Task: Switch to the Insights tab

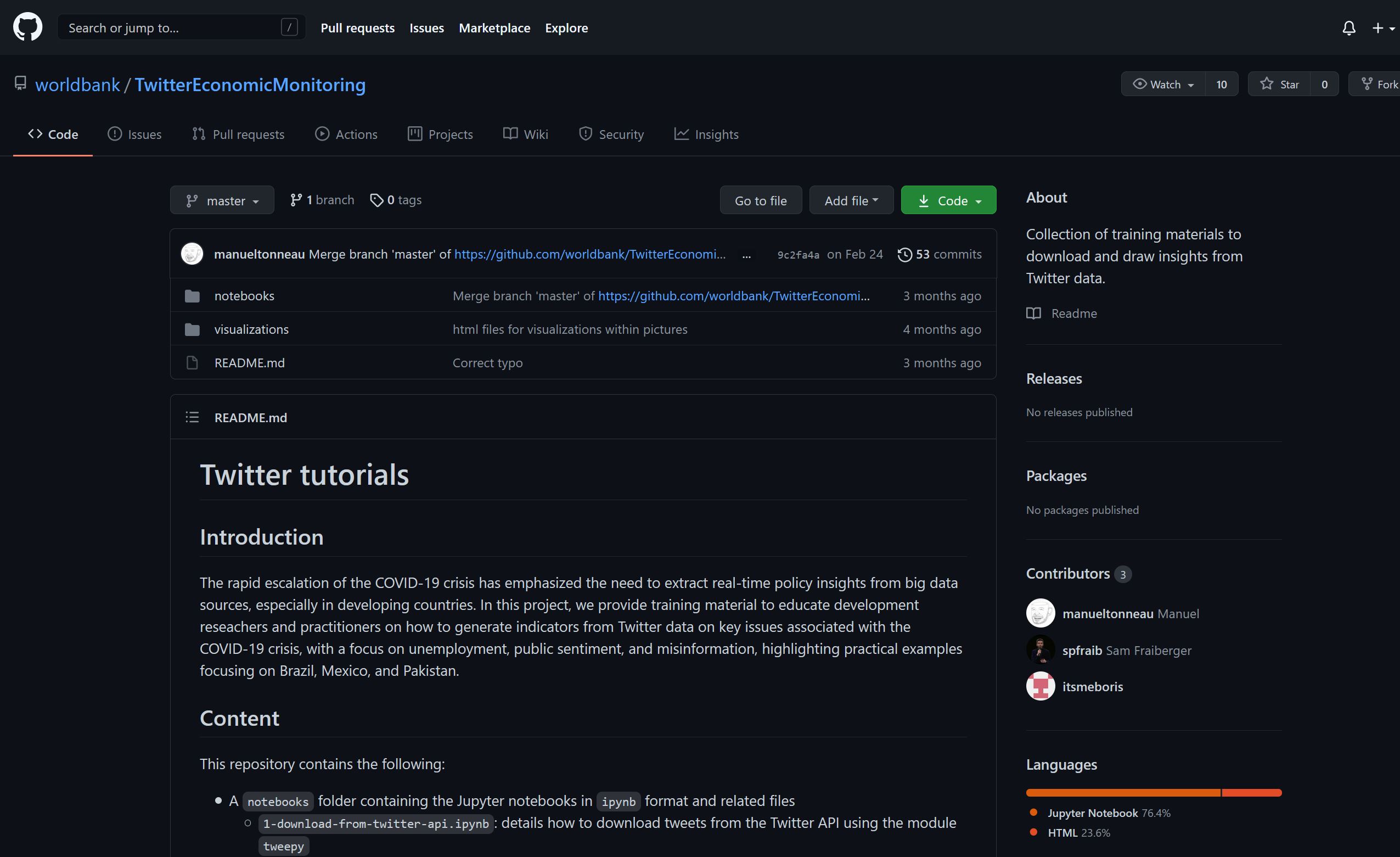Action: point(706,135)
